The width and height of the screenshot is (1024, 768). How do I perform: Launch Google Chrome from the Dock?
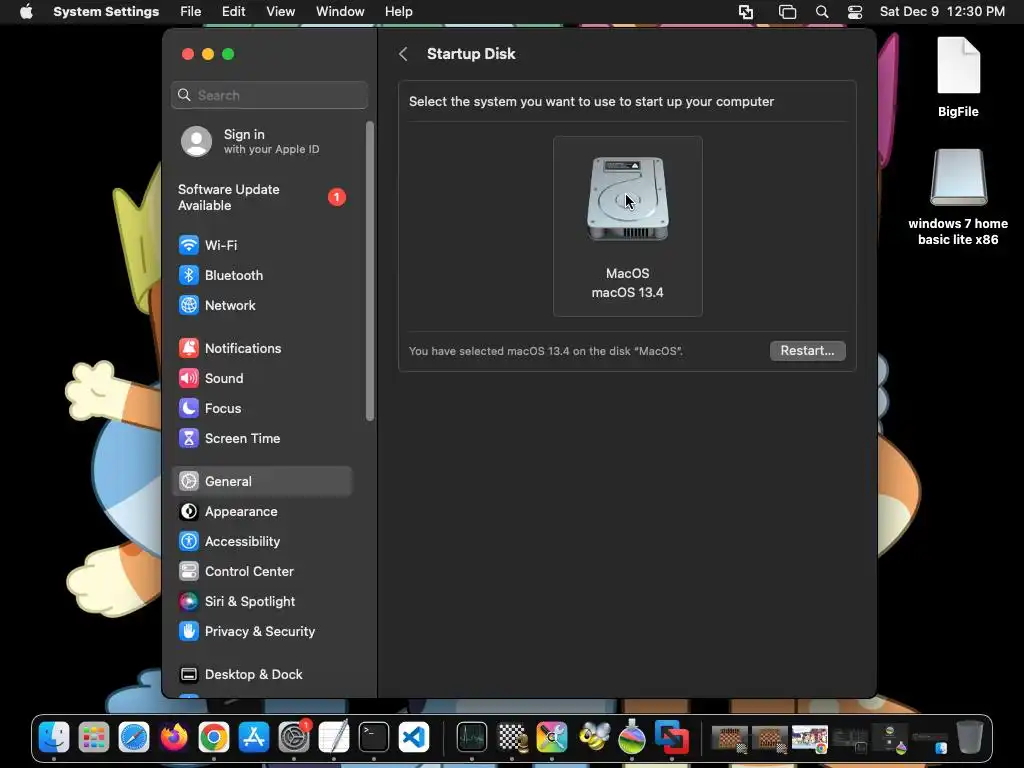tap(214, 738)
